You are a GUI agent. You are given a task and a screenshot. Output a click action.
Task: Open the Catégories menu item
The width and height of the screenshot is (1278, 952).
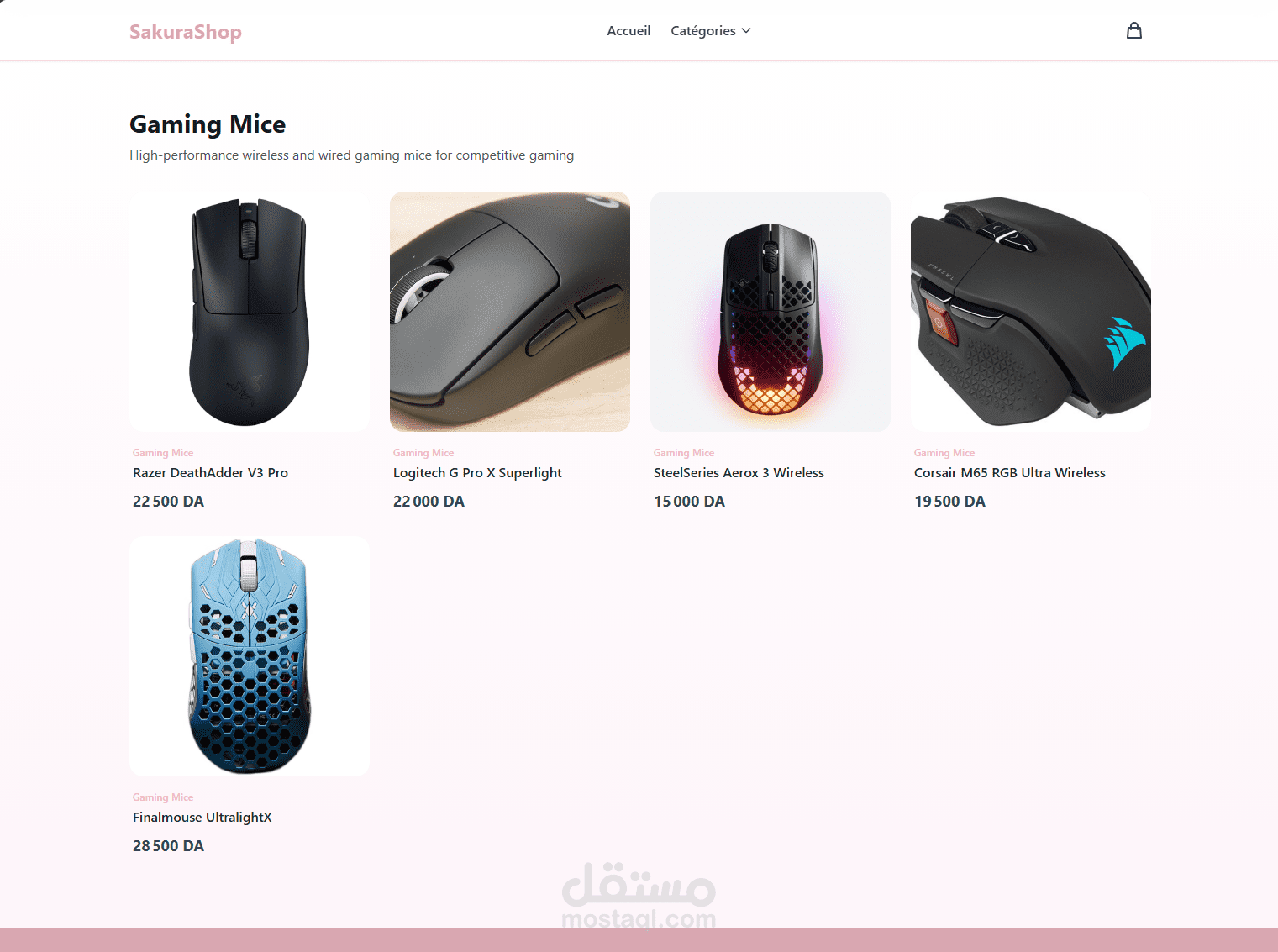coord(711,31)
